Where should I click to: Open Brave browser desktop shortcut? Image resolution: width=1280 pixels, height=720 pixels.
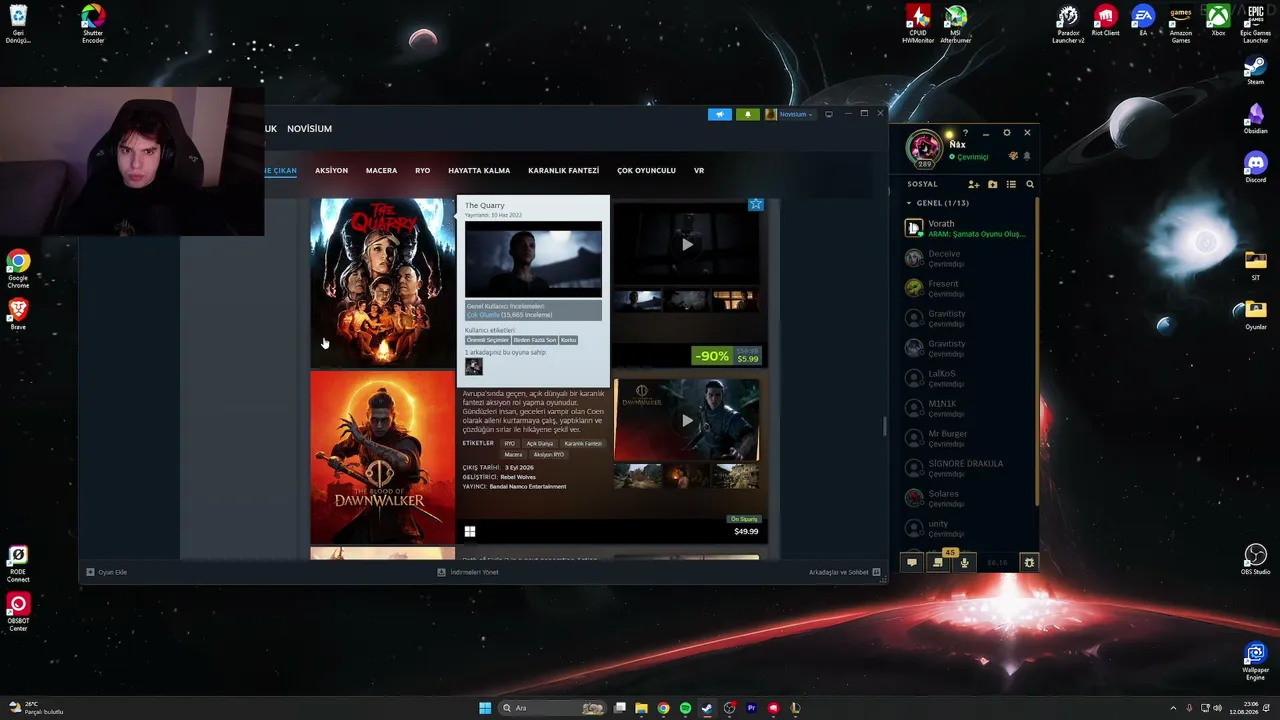click(x=18, y=314)
